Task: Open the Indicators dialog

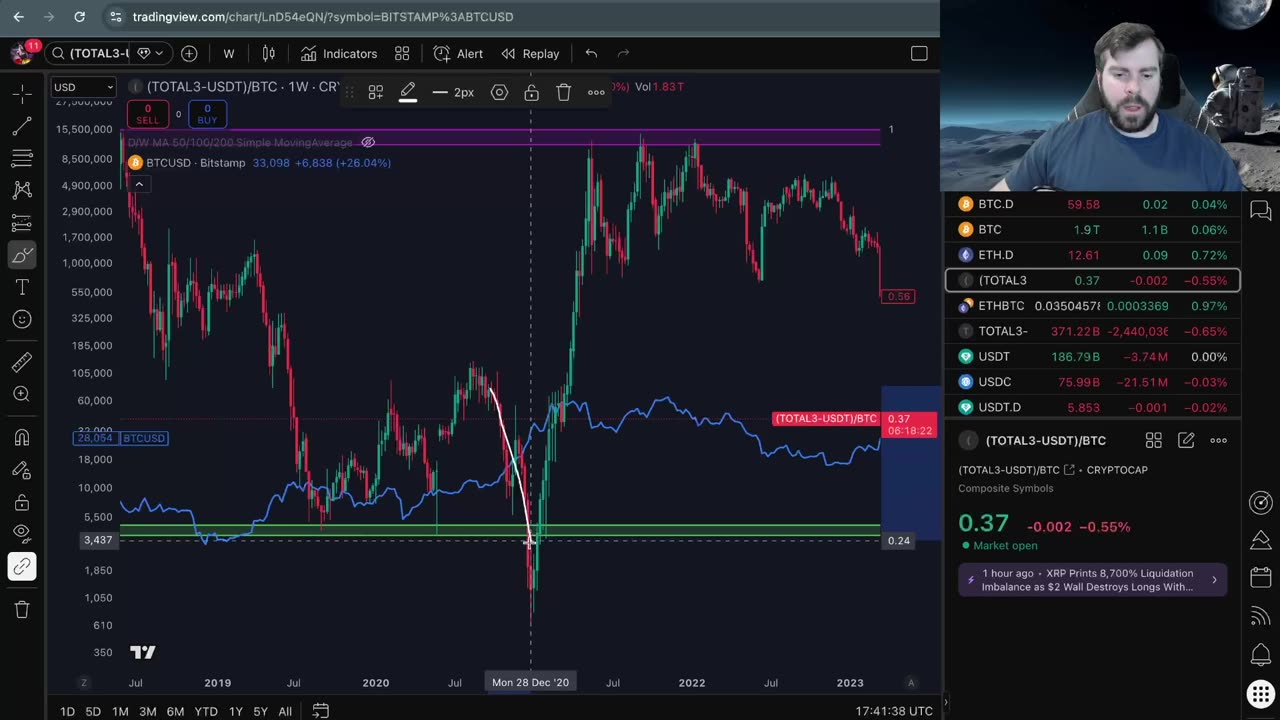Action: tap(339, 53)
